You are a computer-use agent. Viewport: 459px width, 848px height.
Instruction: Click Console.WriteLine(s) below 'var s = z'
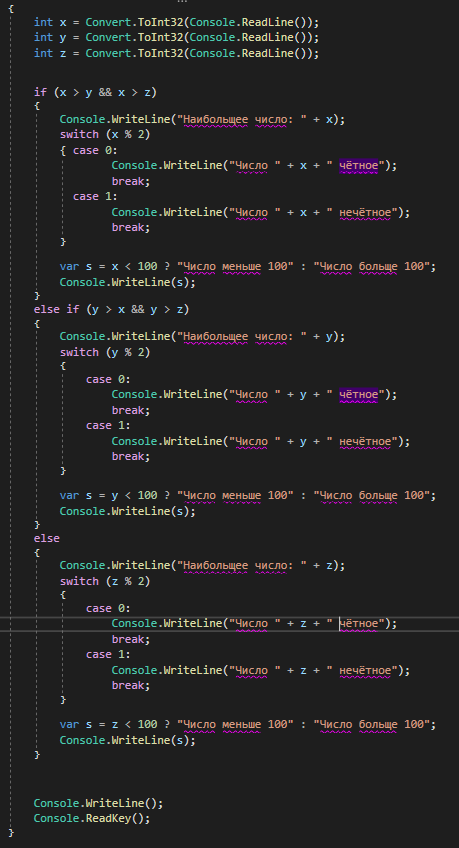[x=128, y=740]
